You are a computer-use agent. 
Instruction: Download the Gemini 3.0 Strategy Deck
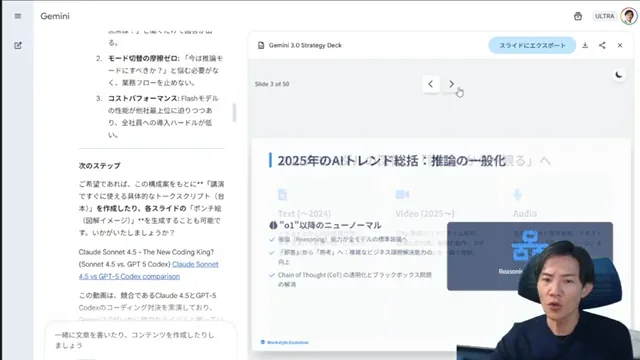[585, 45]
